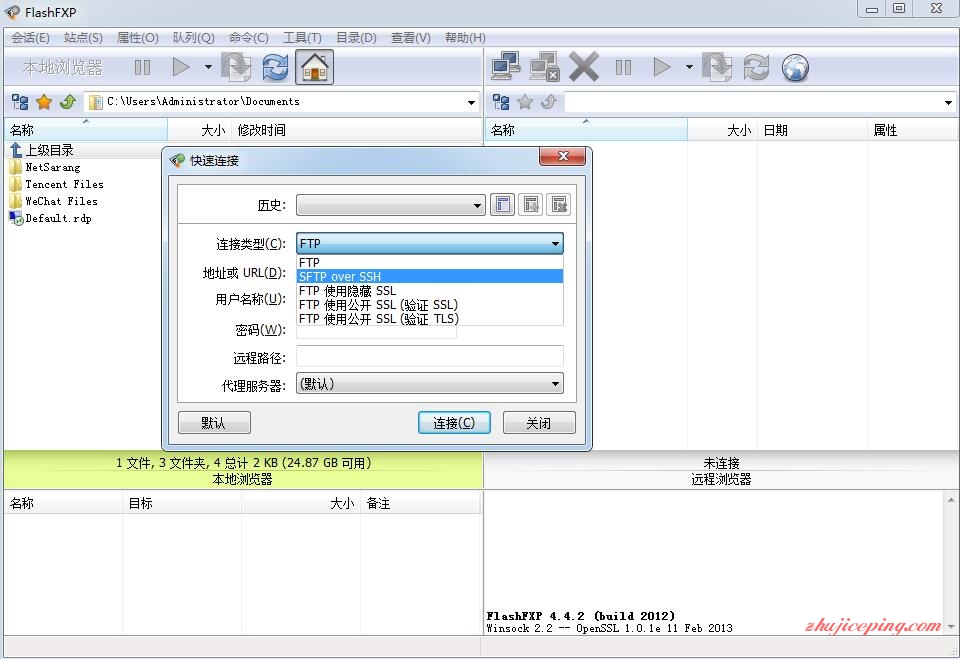
Task: Sort remote files by 日期 column
Action: coord(812,130)
